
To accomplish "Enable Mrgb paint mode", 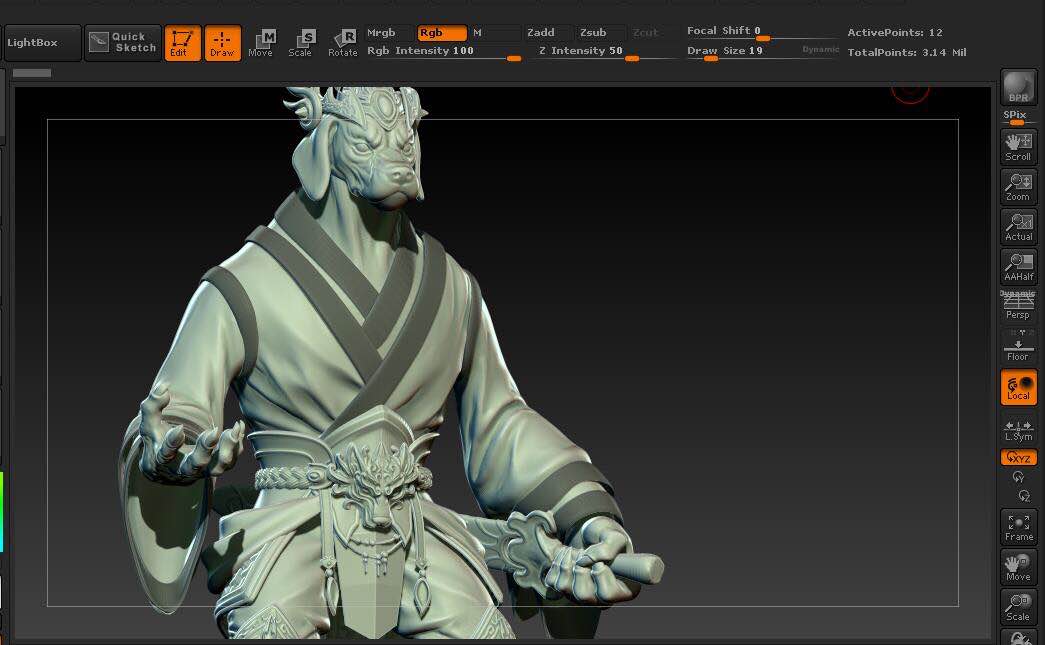I will pos(389,33).
